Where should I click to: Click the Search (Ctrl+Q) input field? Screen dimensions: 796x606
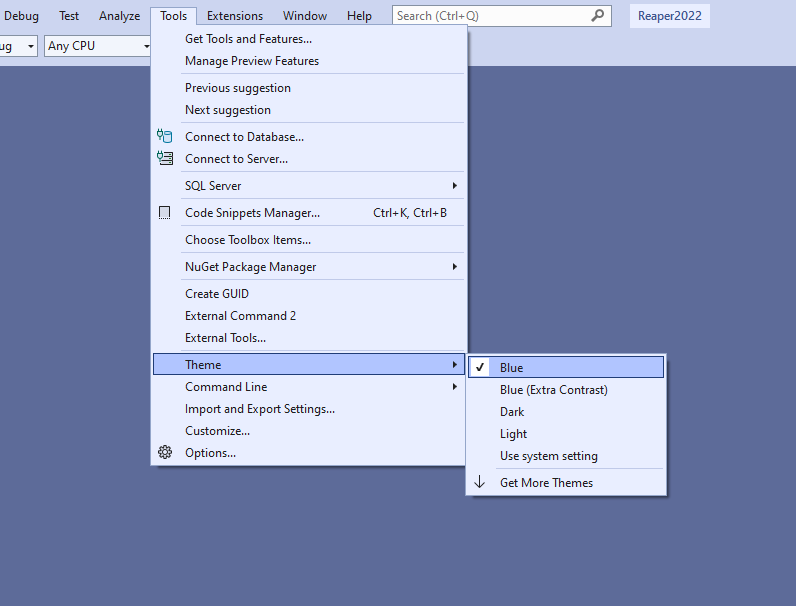502,16
